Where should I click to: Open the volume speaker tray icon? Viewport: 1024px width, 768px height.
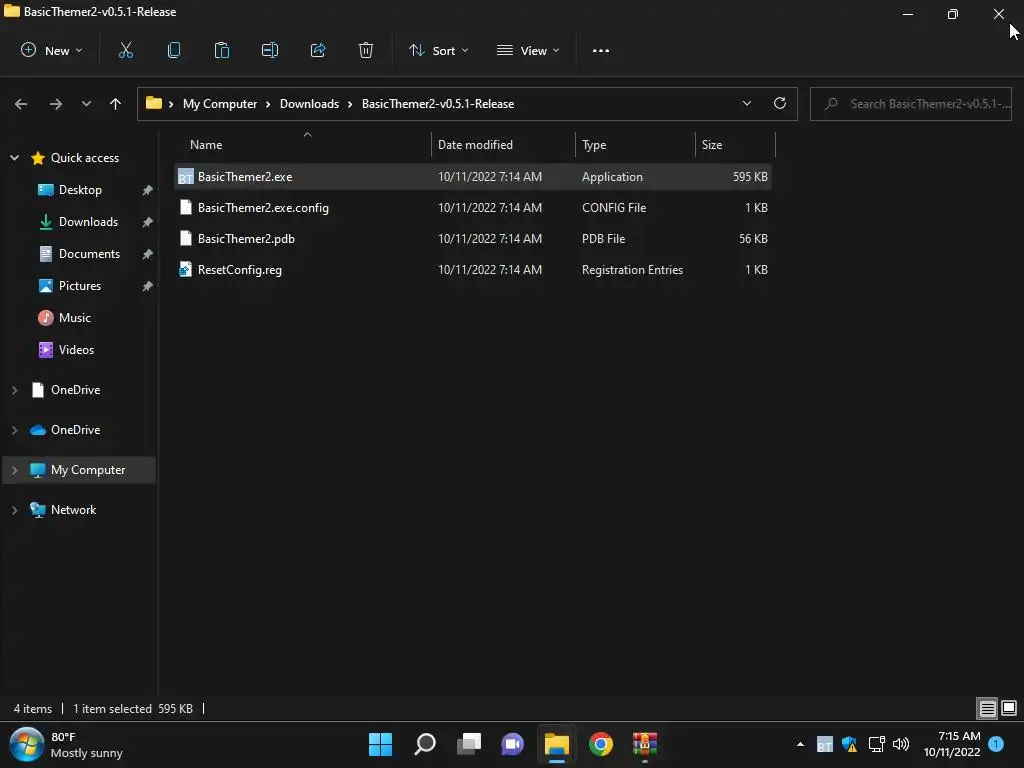tap(901, 744)
